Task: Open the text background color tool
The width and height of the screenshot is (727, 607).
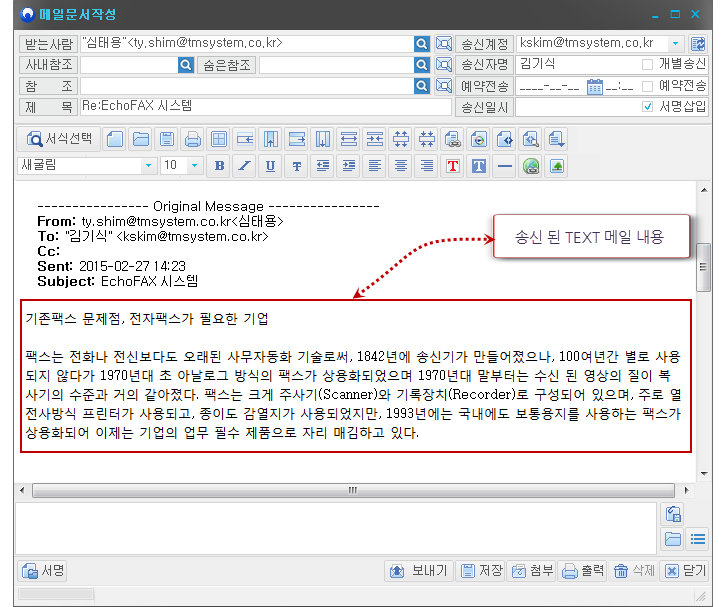Action: 479,166
